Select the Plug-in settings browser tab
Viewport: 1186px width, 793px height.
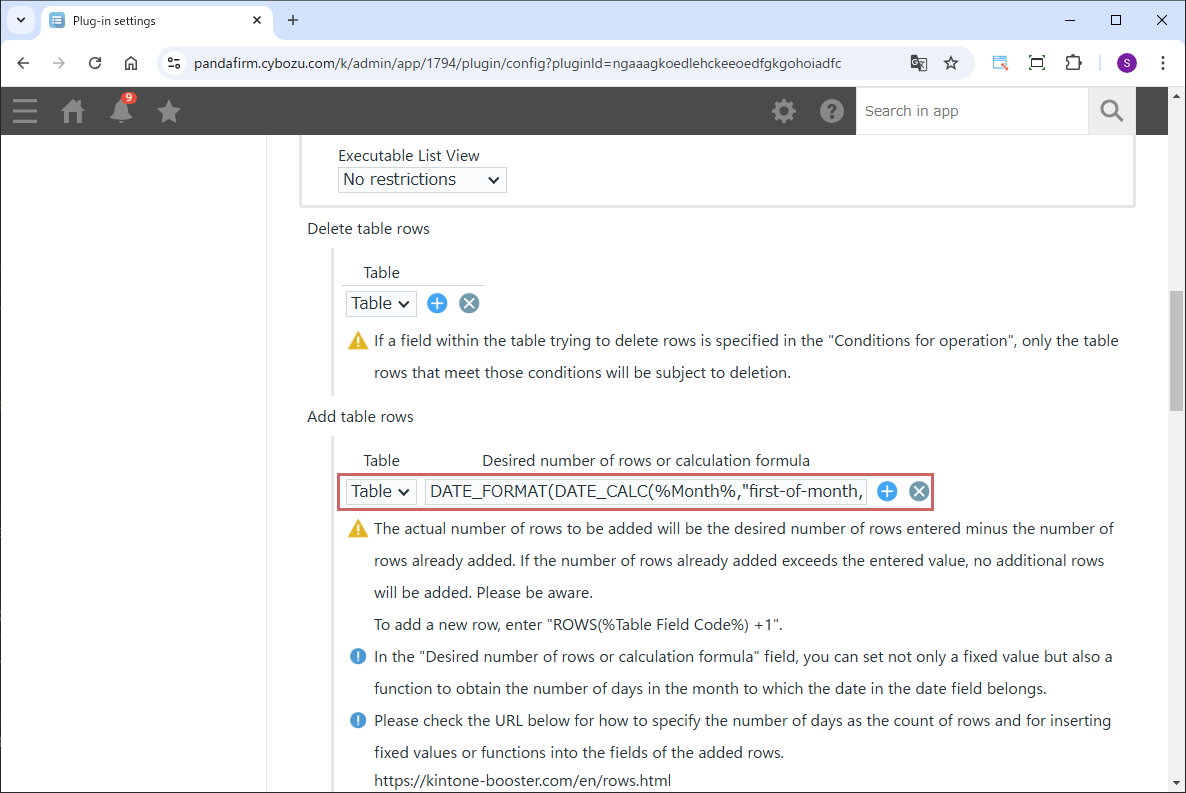point(150,20)
